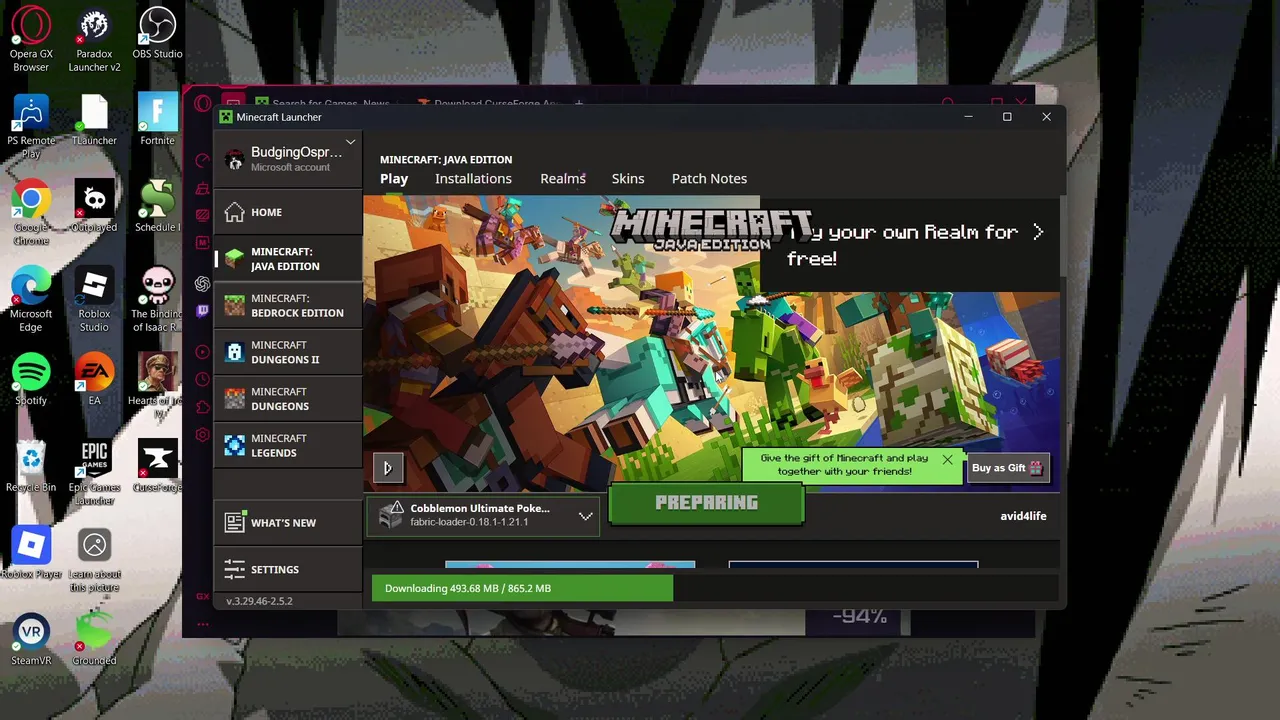Screen dimensions: 1280x720
Task: Click the launcher version v.3.29.46-2.5.2 text
Action: [259, 601]
